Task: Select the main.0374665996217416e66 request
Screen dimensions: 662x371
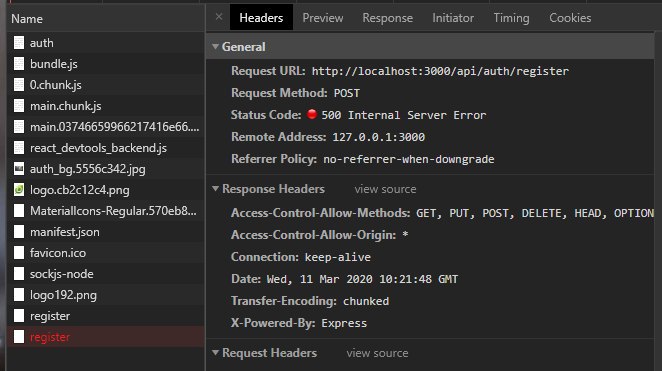Action: click(106, 127)
